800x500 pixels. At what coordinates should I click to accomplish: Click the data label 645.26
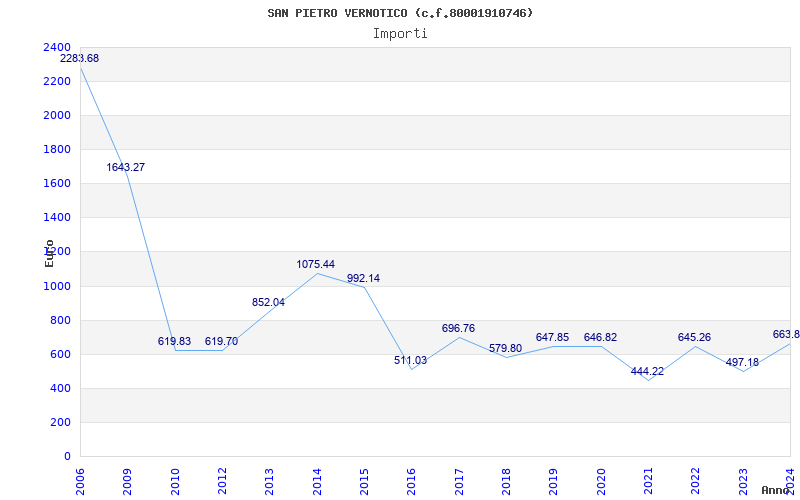click(694, 337)
